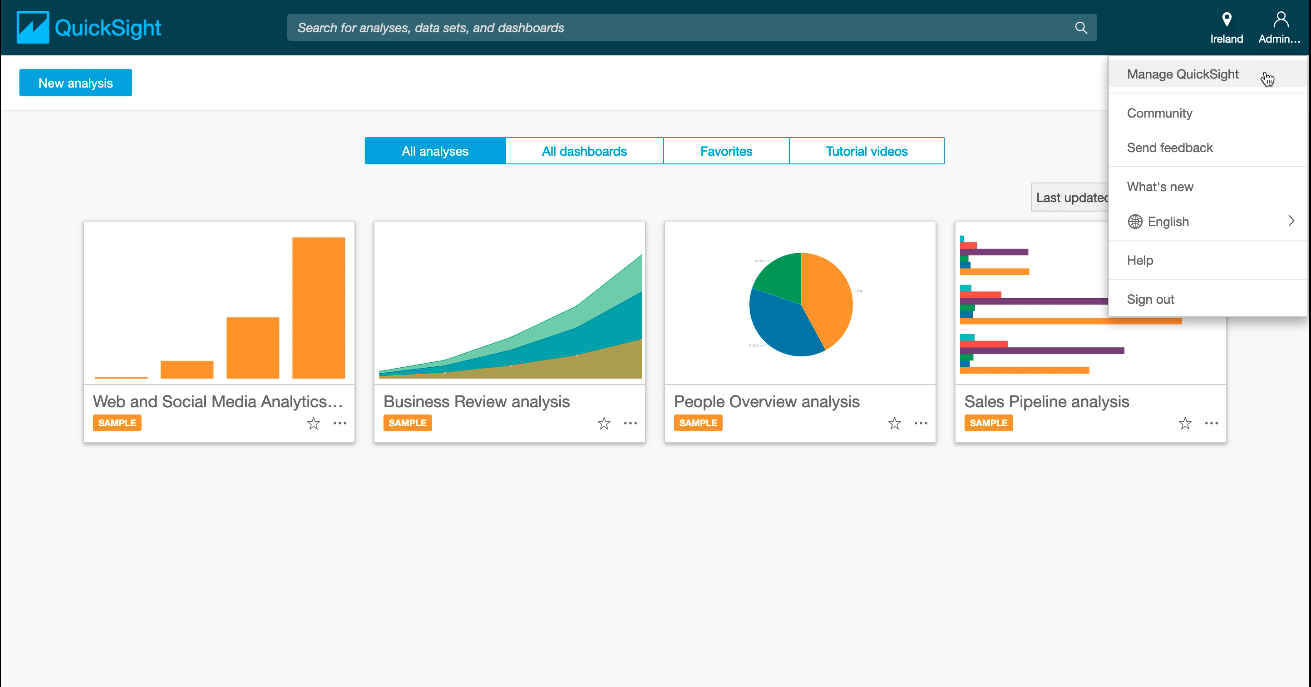Switch to the All analyses tab

(x=435, y=151)
